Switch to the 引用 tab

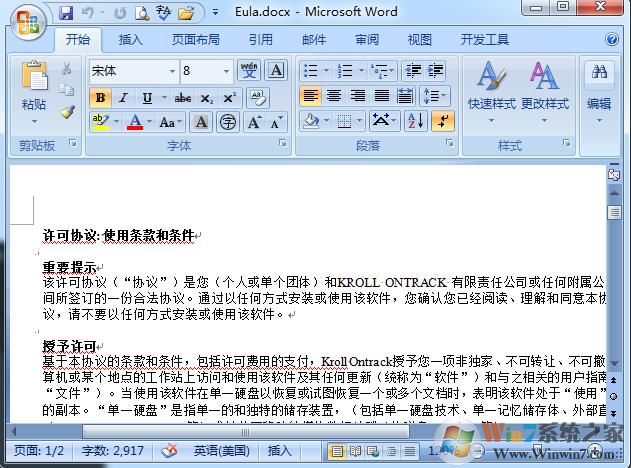pyautogui.click(x=260, y=39)
